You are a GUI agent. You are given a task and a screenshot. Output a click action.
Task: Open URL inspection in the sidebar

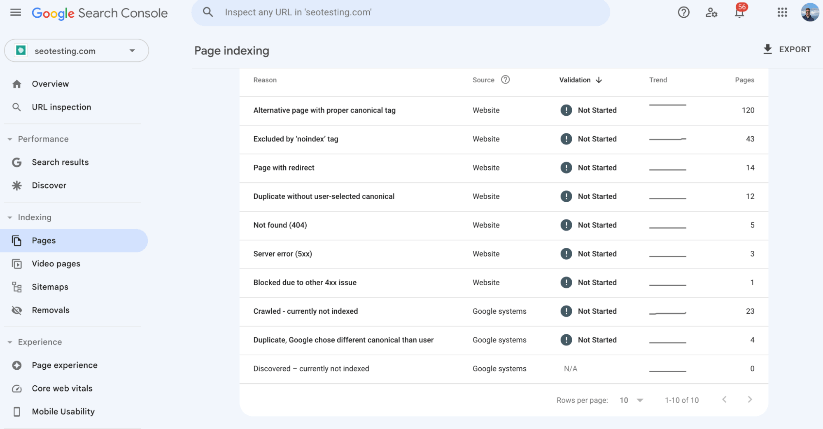[61, 107]
